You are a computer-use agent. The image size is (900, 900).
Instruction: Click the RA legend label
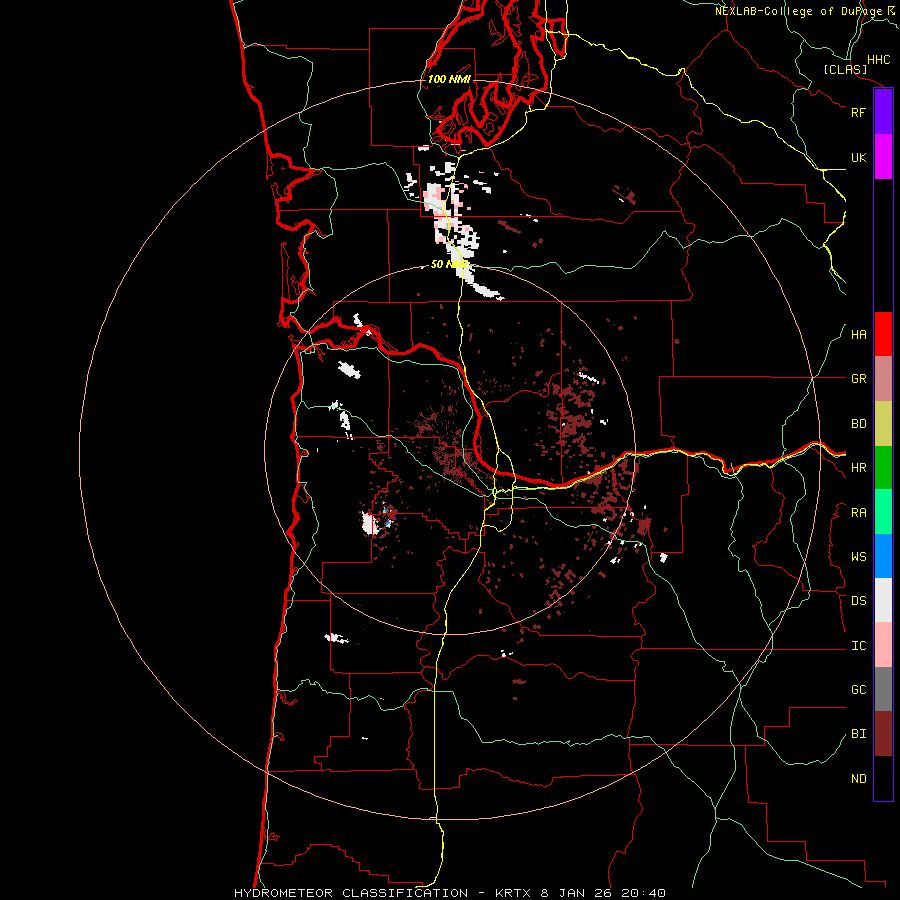(x=858, y=513)
